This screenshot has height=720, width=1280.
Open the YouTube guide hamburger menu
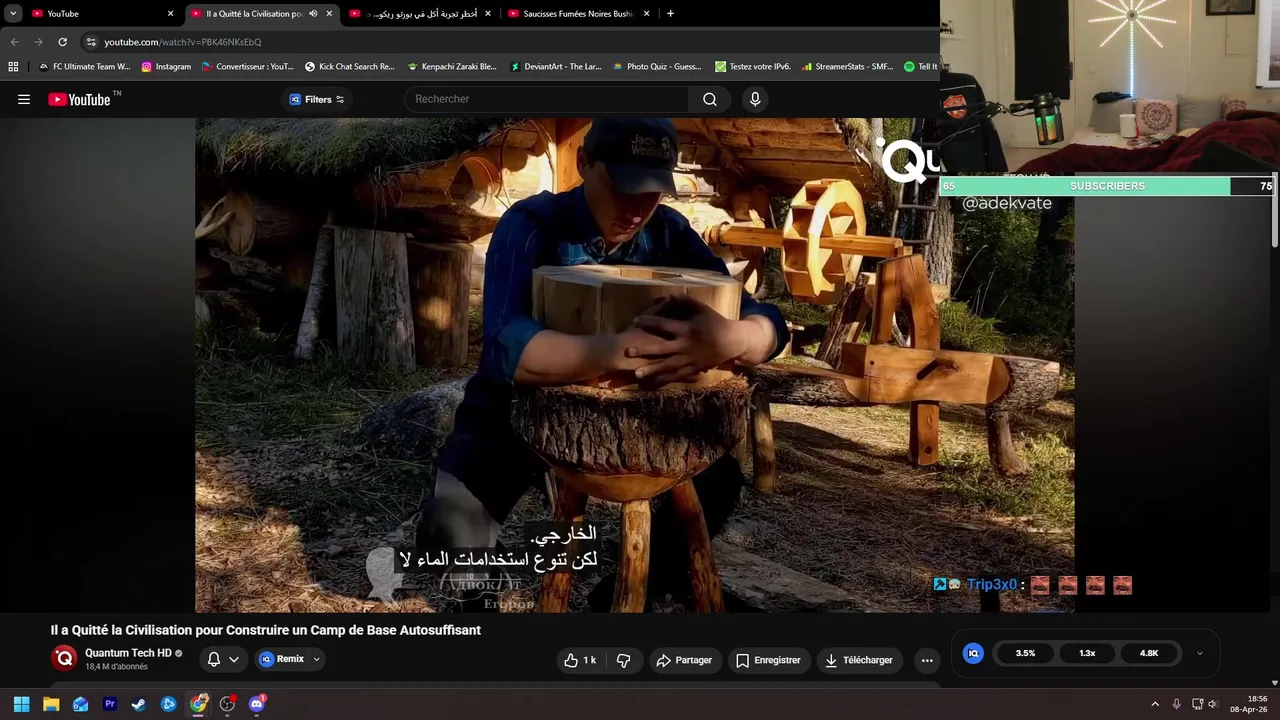click(24, 99)
